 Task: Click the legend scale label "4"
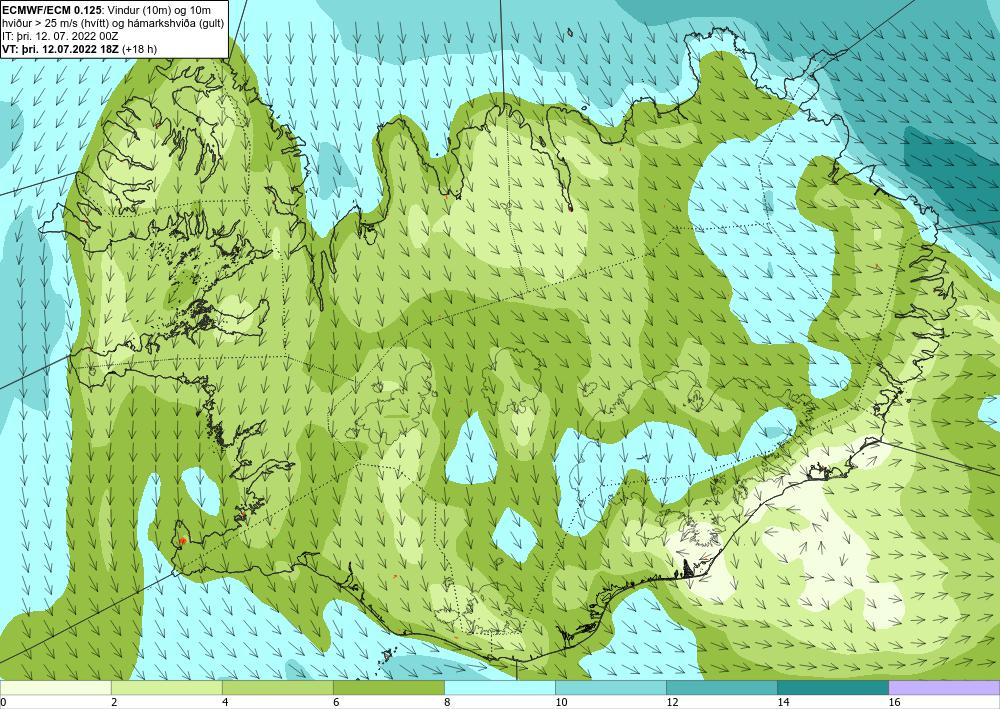pos(225,703)
